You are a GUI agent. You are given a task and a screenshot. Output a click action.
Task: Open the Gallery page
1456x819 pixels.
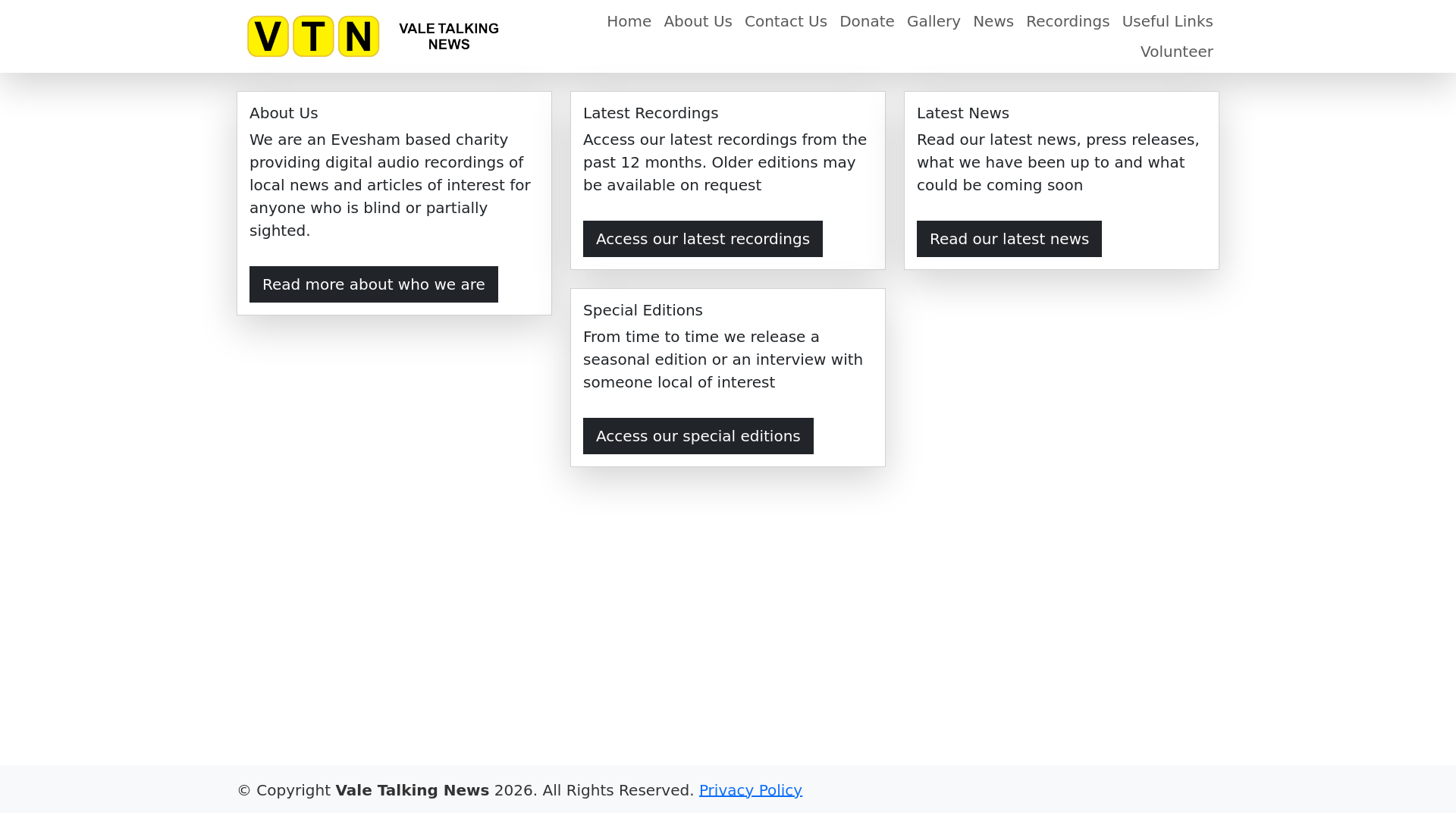point(934,21)
